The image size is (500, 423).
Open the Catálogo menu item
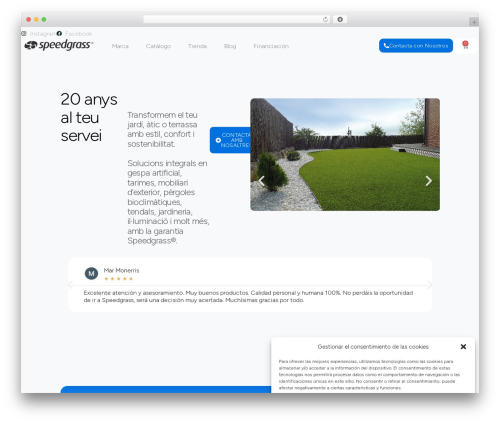(x=158, y=46)
